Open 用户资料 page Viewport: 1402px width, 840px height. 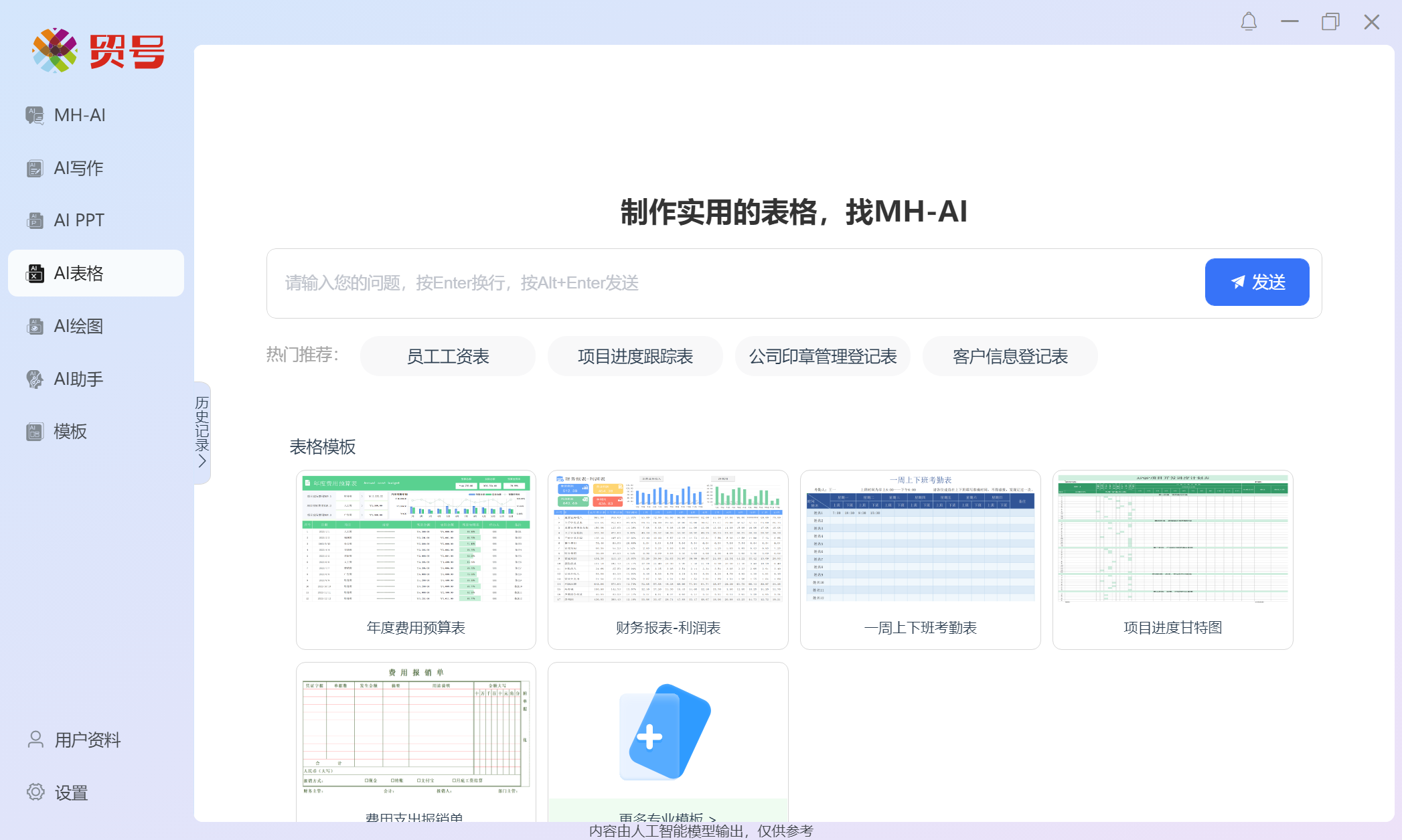96,740
